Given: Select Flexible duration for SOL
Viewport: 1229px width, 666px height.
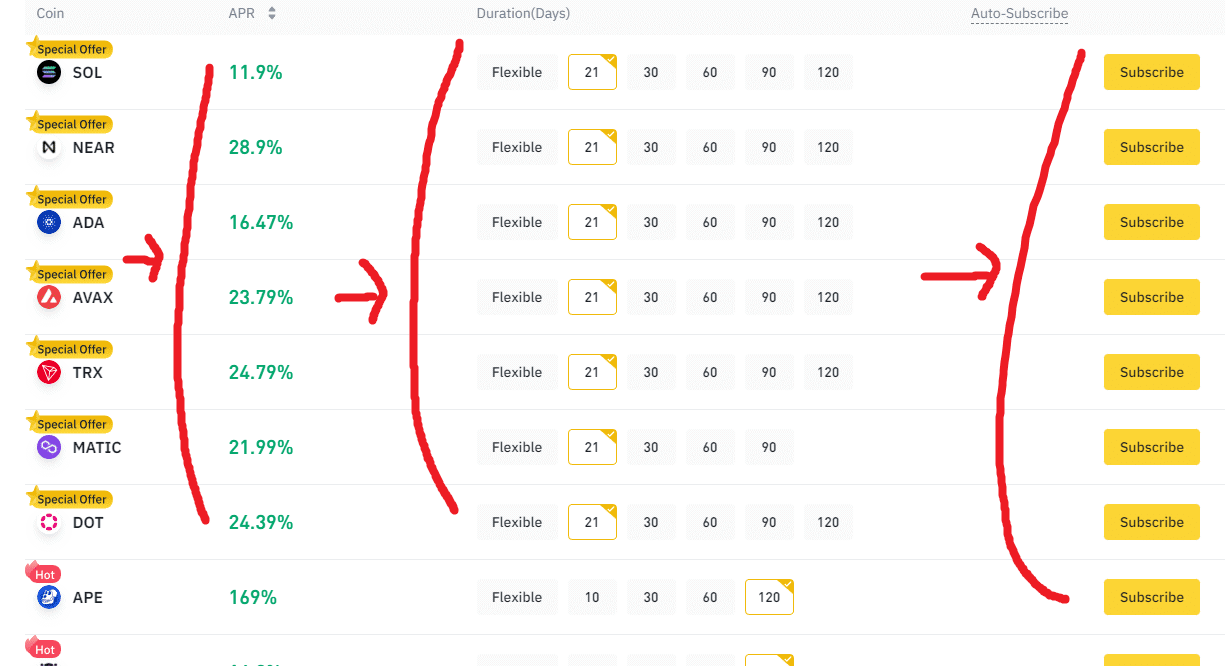Looking at the screenshot, I should (517, 72).
